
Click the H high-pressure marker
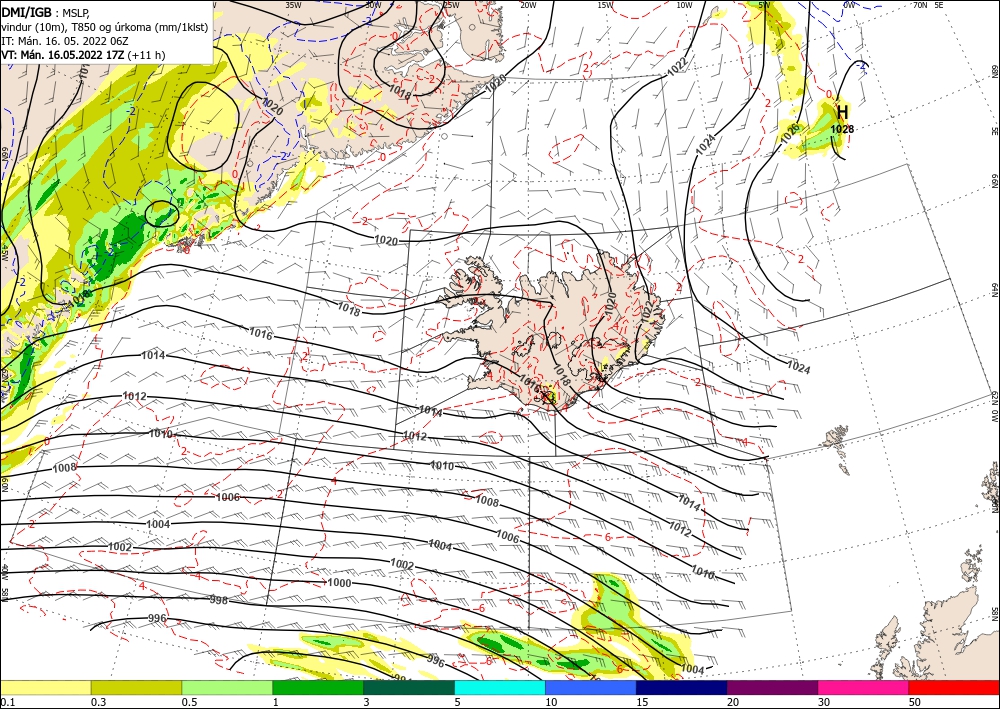(x=842, y=112)
